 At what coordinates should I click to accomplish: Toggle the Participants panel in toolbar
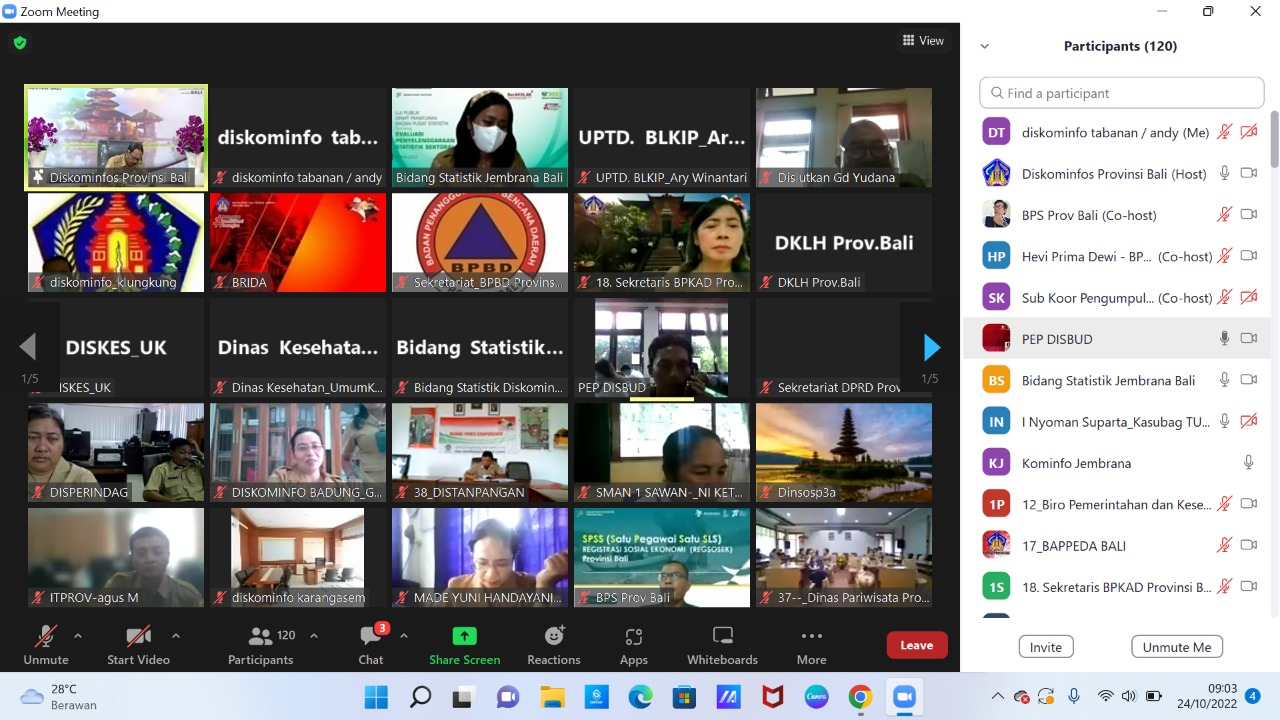tap(261, 645)
